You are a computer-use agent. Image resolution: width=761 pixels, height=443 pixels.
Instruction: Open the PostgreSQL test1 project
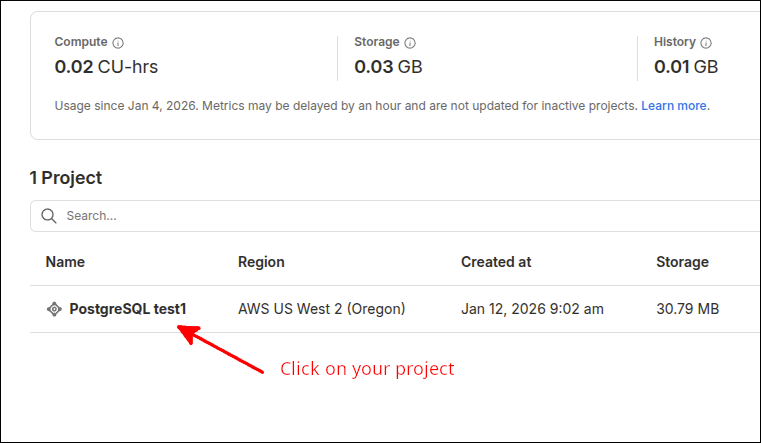(128, 309)
